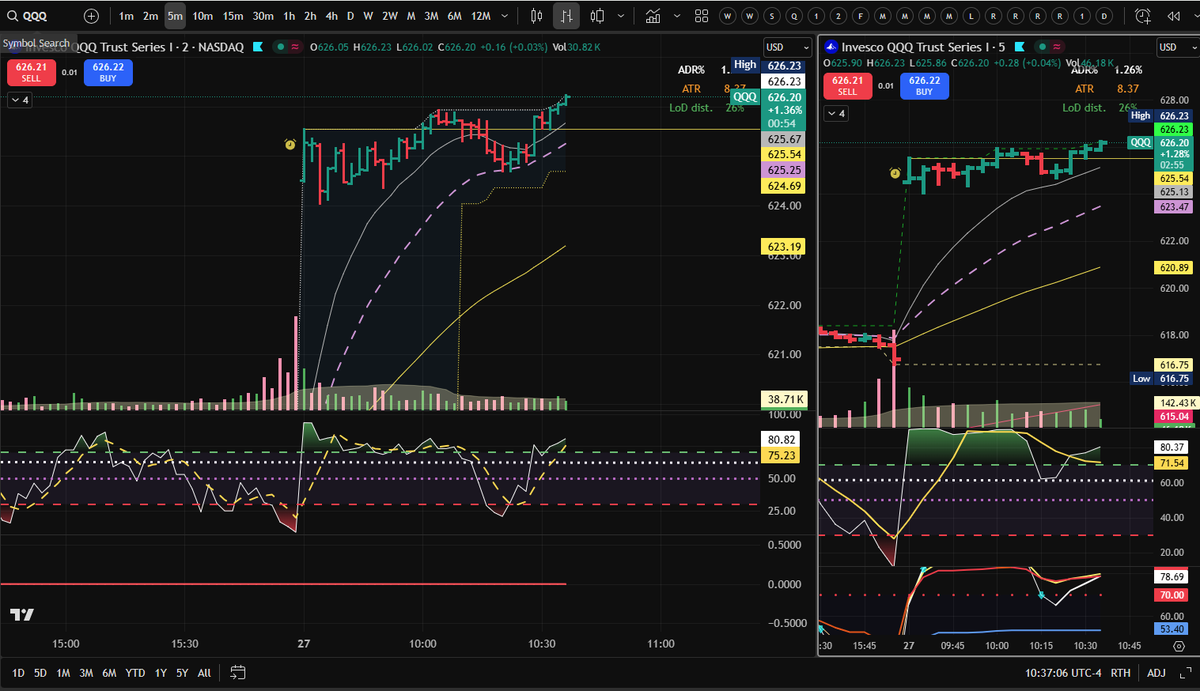This screenshot has width=1200, height=691.
Task: Click the Invesco logo icon in the right chart title
Action: (830, 47)
